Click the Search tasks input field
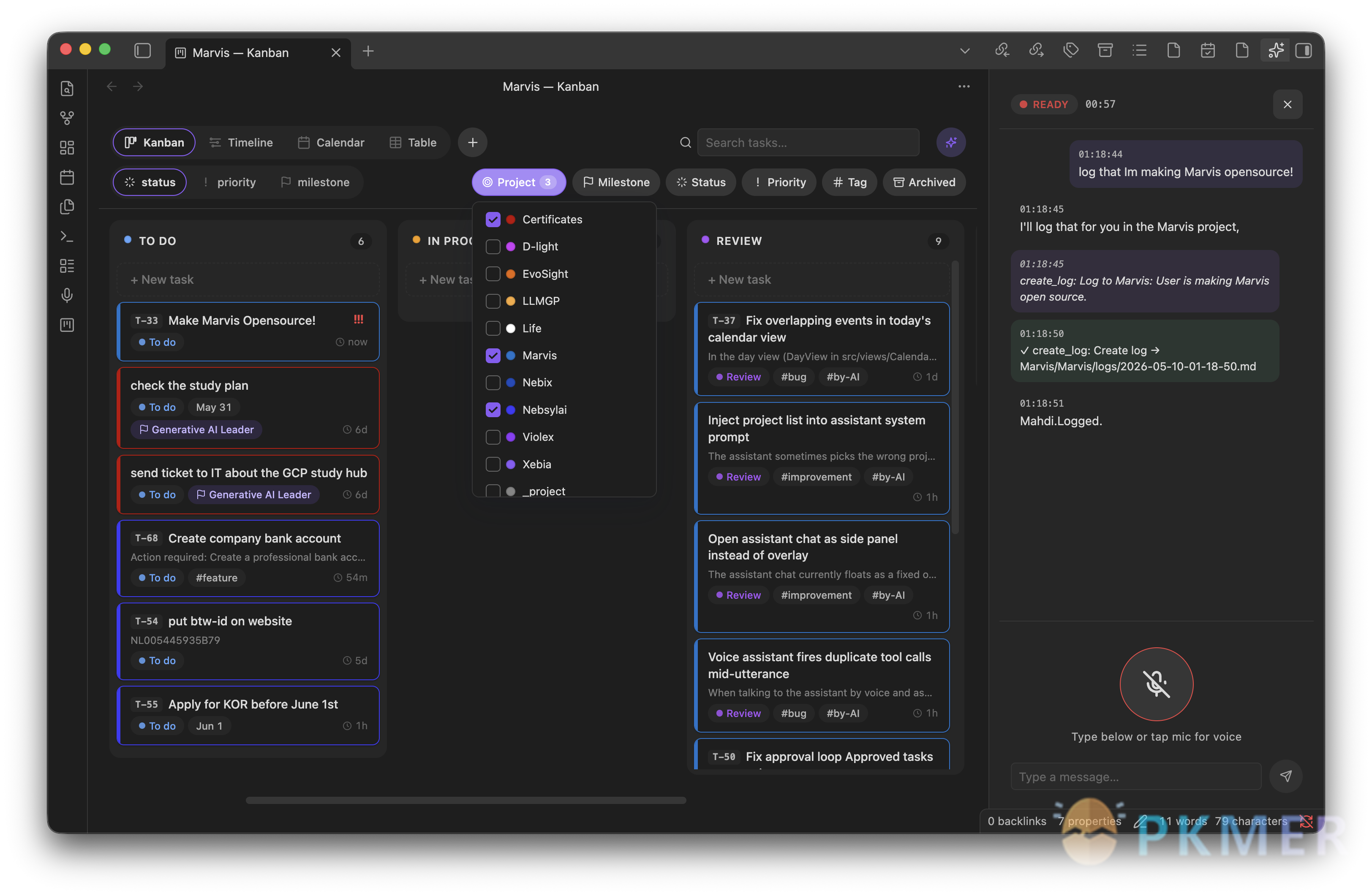Viewport: 1372px width, 896px height. [808, 142]
